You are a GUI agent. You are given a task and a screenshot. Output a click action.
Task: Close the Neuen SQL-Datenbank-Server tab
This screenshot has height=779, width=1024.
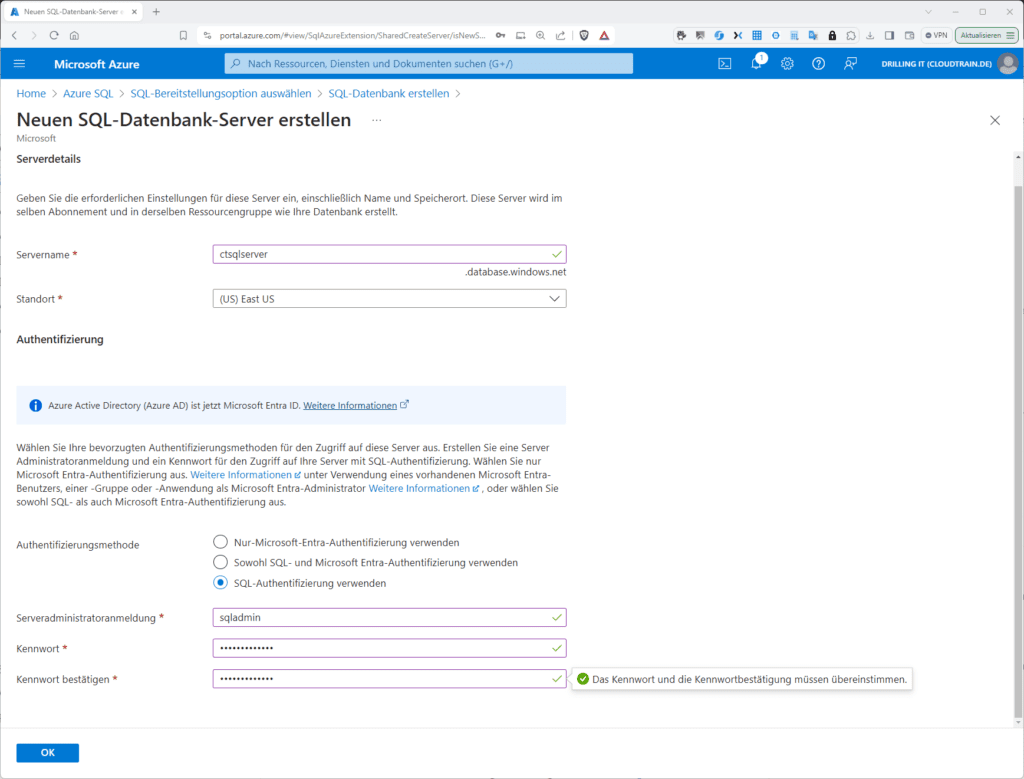pyautogui.click(x=134, y=12)
